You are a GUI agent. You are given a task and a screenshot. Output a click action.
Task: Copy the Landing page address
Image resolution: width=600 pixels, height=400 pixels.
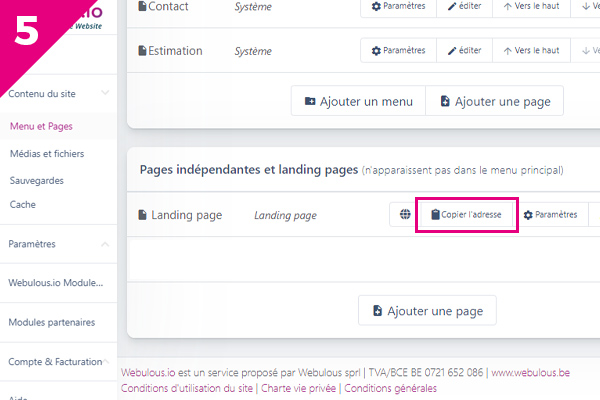465,215
